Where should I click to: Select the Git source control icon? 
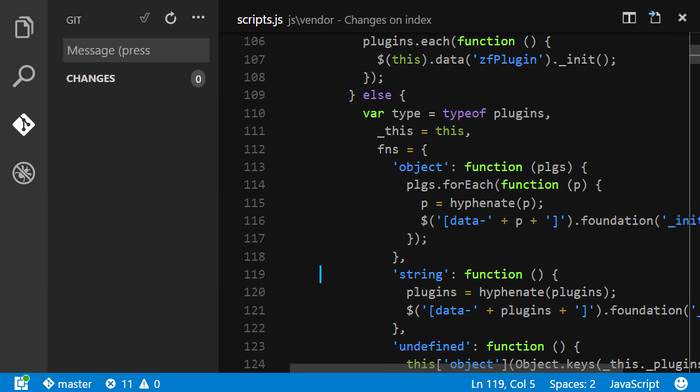tap(24, 124)
